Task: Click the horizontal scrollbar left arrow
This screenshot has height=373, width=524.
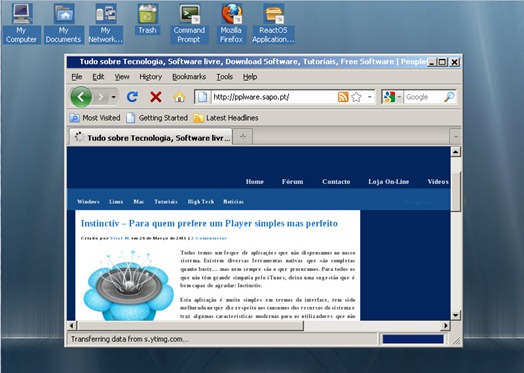Action: coord(72,326)
